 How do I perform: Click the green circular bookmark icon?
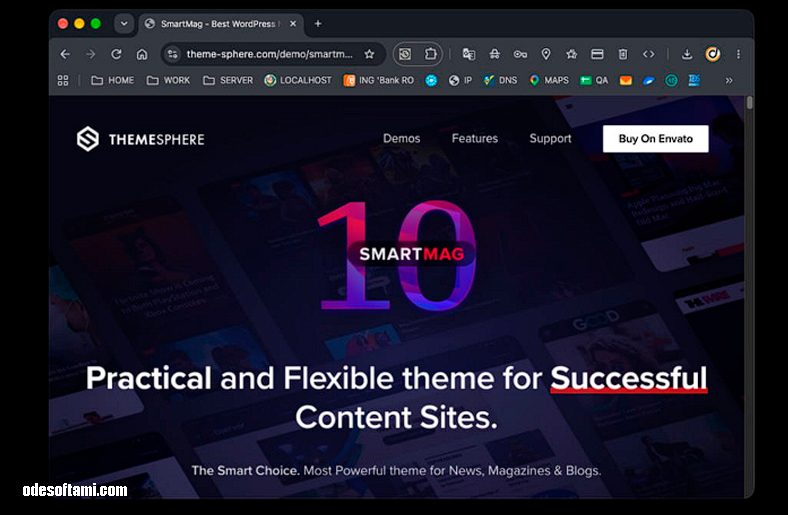[x=671, y=80]
